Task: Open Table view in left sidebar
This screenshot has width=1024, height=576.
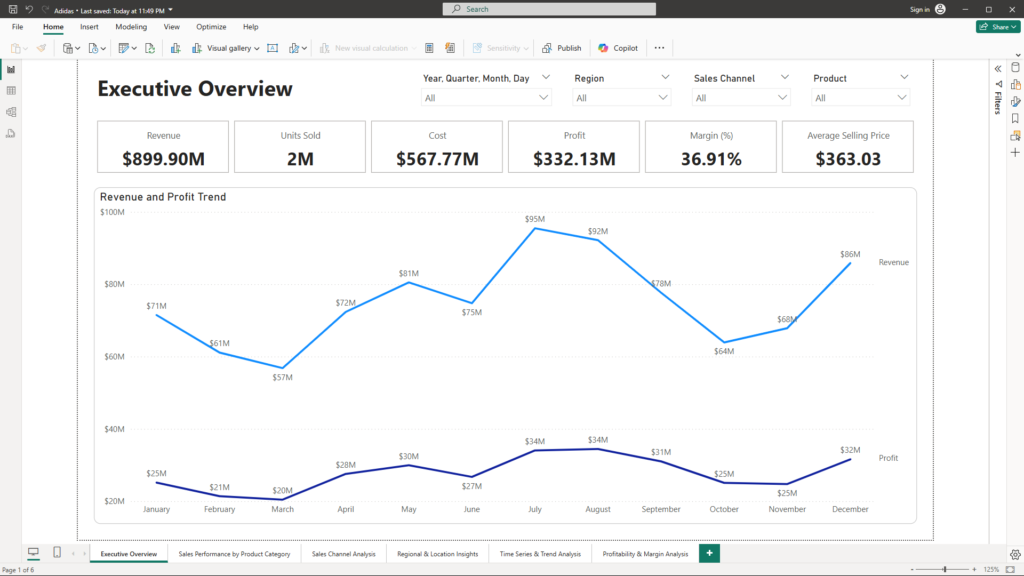Action: coord(11,90)
